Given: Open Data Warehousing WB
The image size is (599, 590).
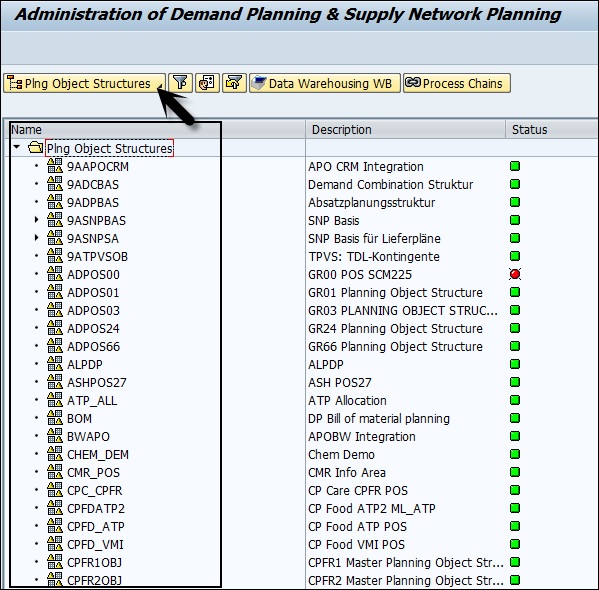Looking at the screenshot, I should (x=325, y=83).
